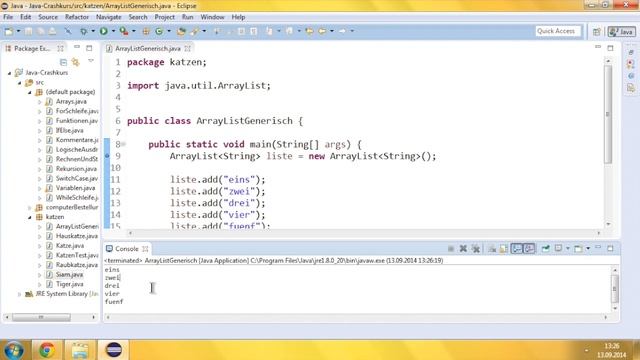Expand the JRE System Library node
The height and width of the screenshot is (360, 640).
point(19,294)
